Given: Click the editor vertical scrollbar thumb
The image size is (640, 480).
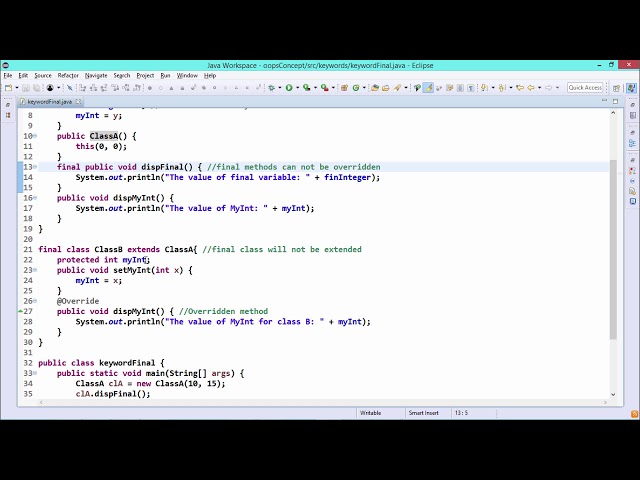Looking at the screenshot, I should [x=613, y=249].
